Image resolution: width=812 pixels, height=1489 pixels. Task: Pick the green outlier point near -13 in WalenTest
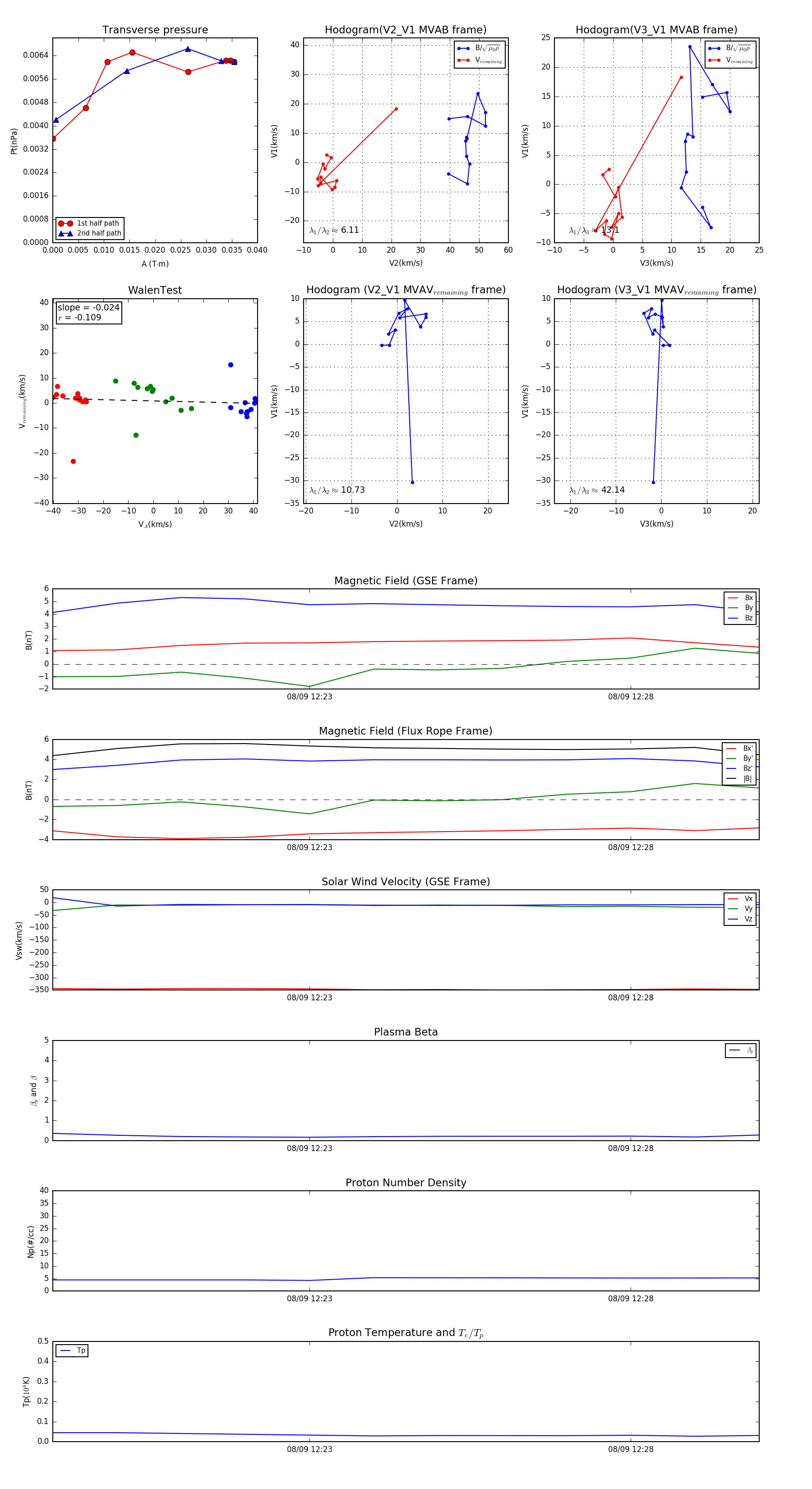[x=136, y=435]
